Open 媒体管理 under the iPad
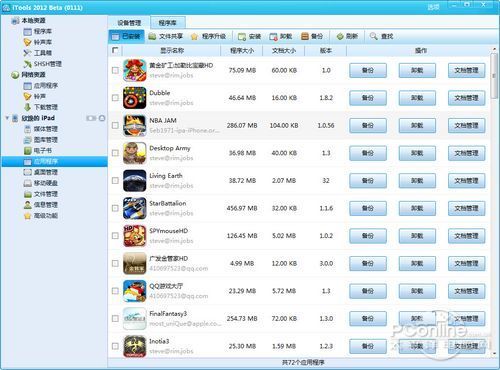500x370 pixels. click(41, 129)
